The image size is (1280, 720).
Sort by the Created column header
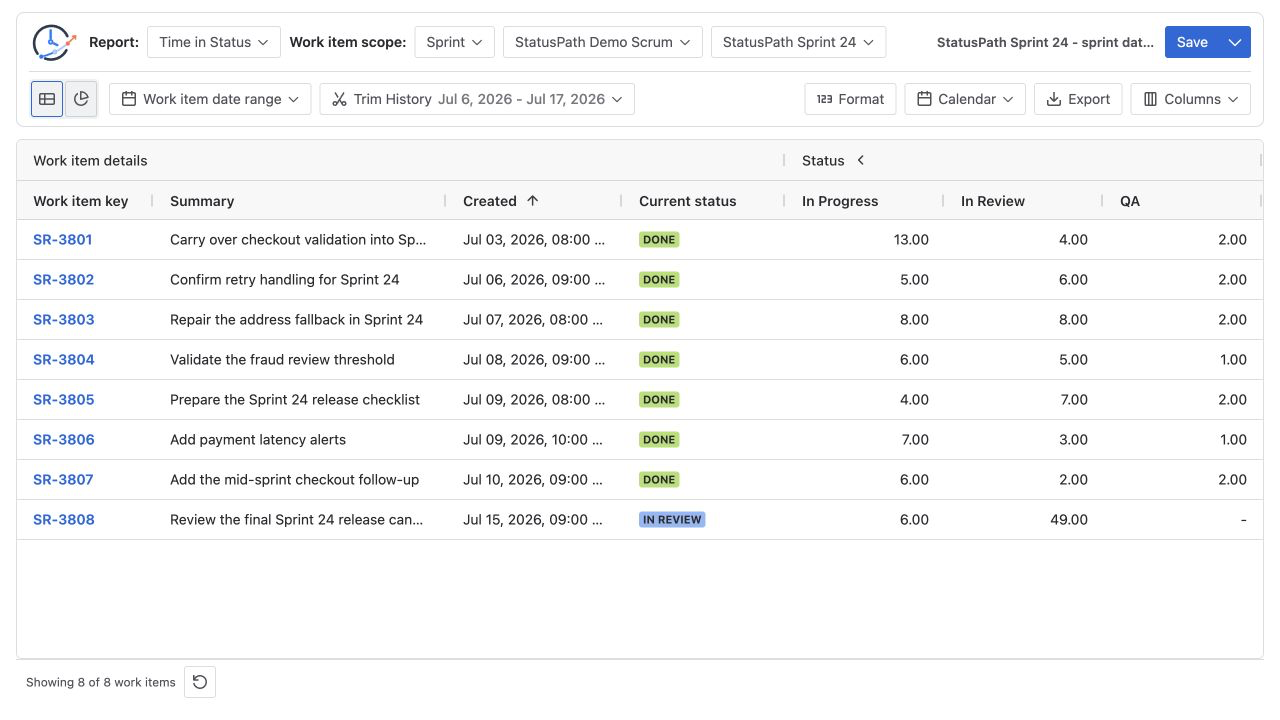pos(490,201)
